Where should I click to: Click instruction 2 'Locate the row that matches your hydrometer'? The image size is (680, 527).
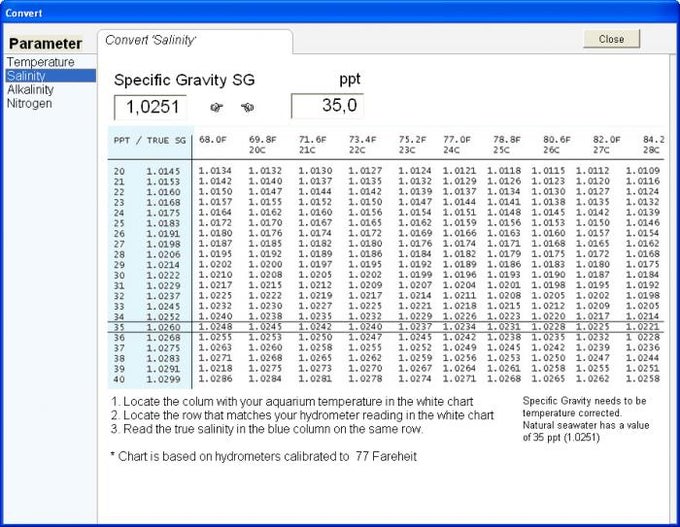[302, 416]
